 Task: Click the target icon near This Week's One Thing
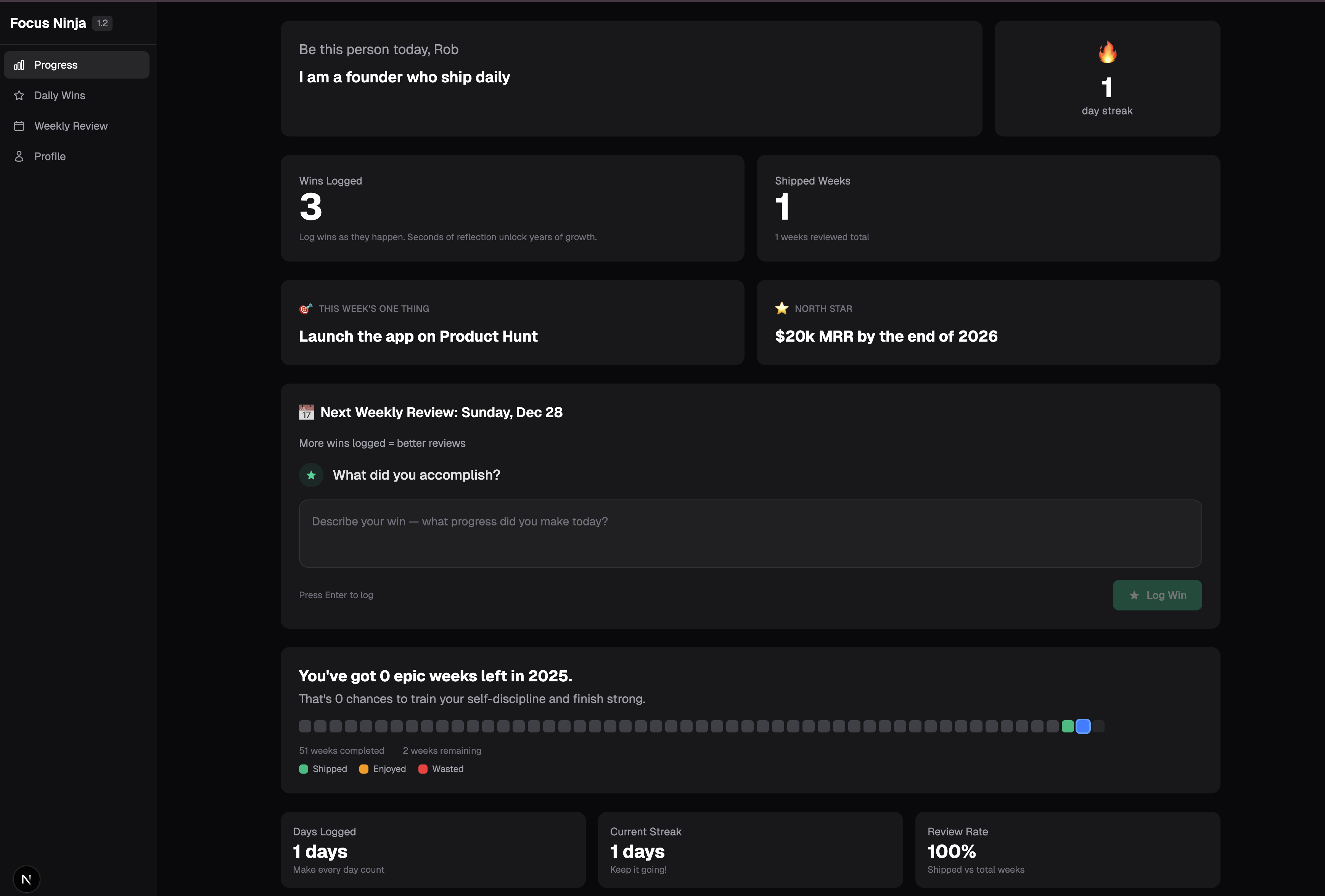306,308
